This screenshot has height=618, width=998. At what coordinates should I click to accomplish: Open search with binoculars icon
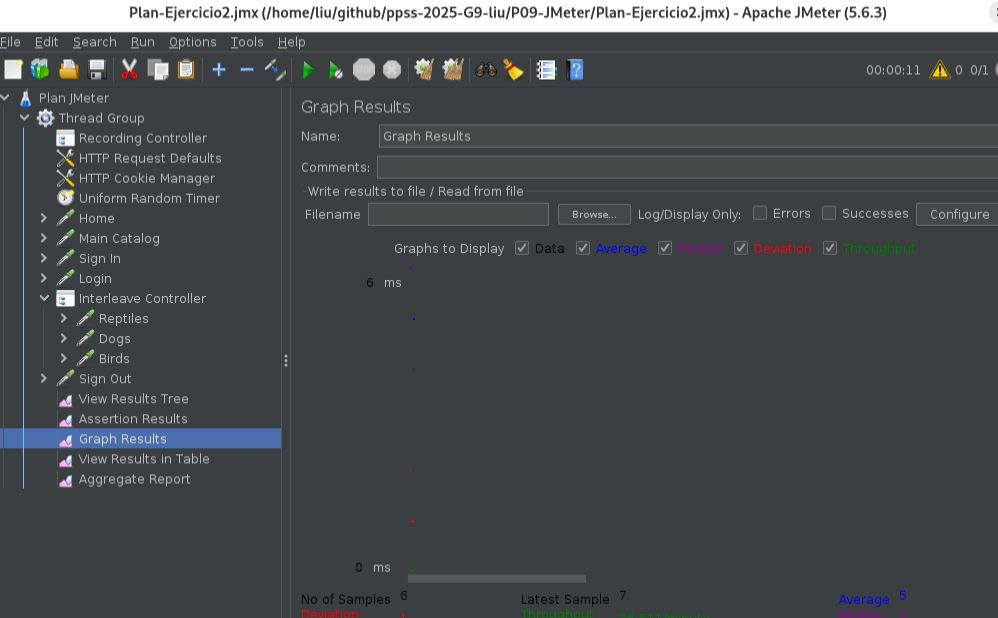coord(486,69)
